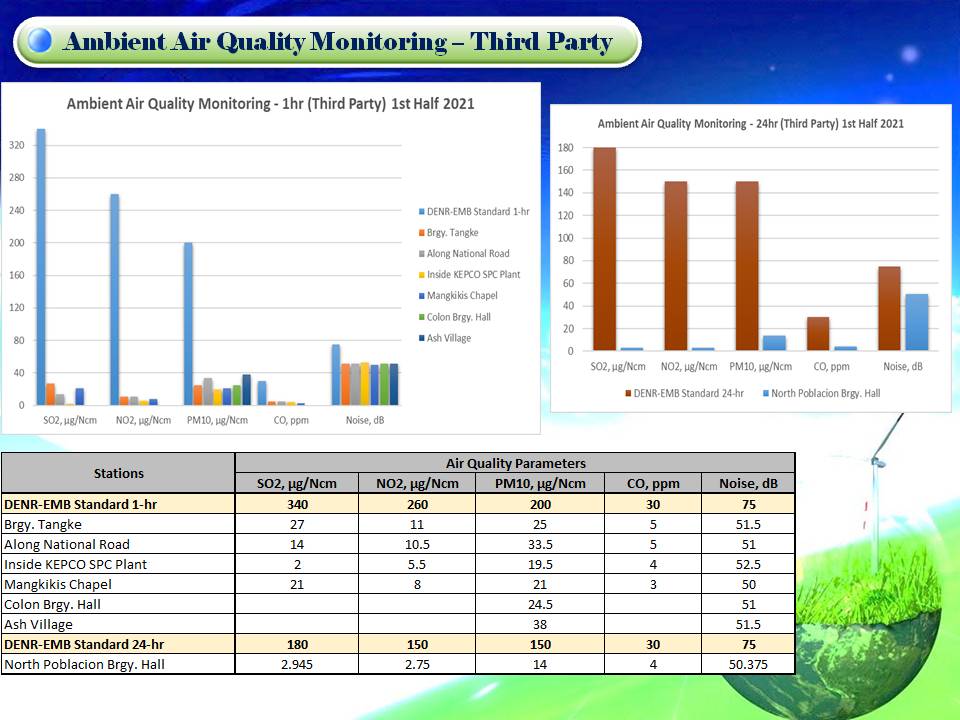Screen dimensions: 960x720
Task: Click the 2.75 cell in the table
Action: click(418, 665)
